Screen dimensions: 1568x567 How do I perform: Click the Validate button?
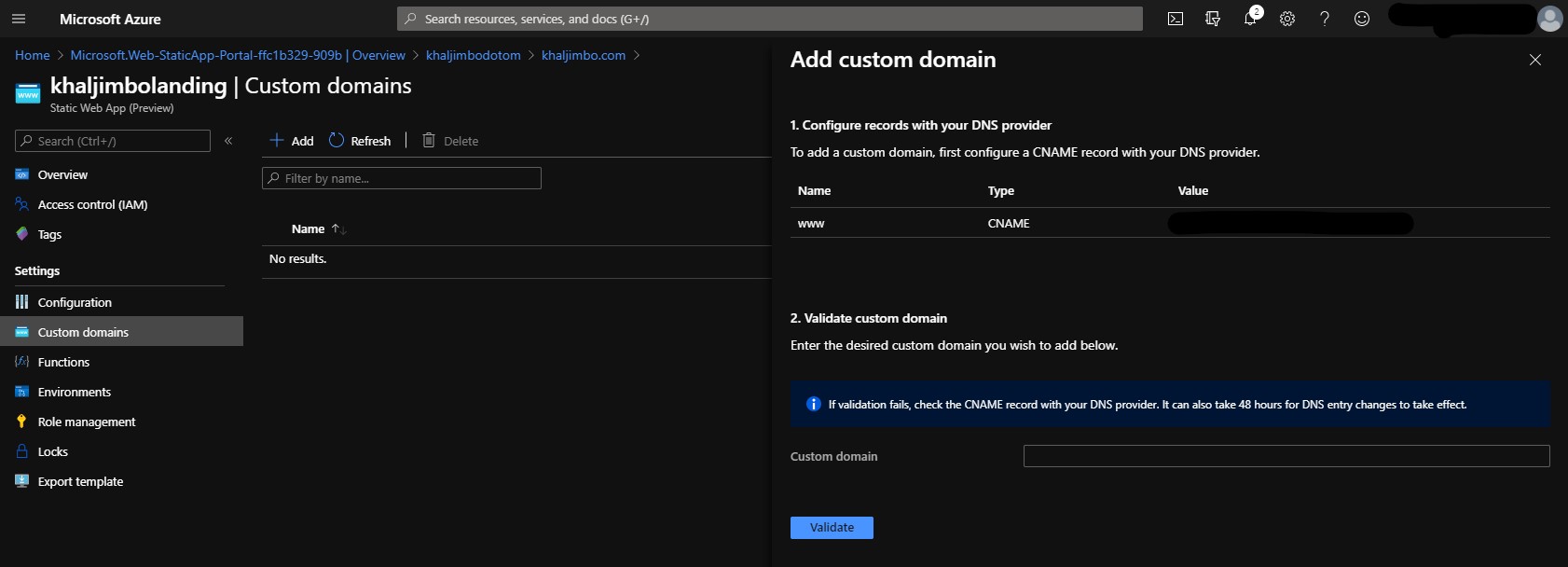pyautogui.click(x=832, y=528)
